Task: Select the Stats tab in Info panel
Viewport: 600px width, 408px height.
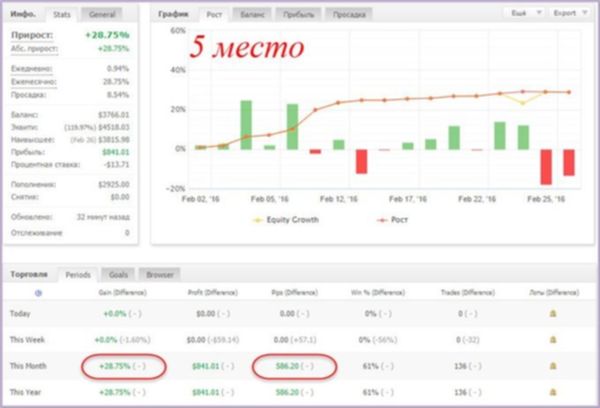Action: click(x=62, y=15)
